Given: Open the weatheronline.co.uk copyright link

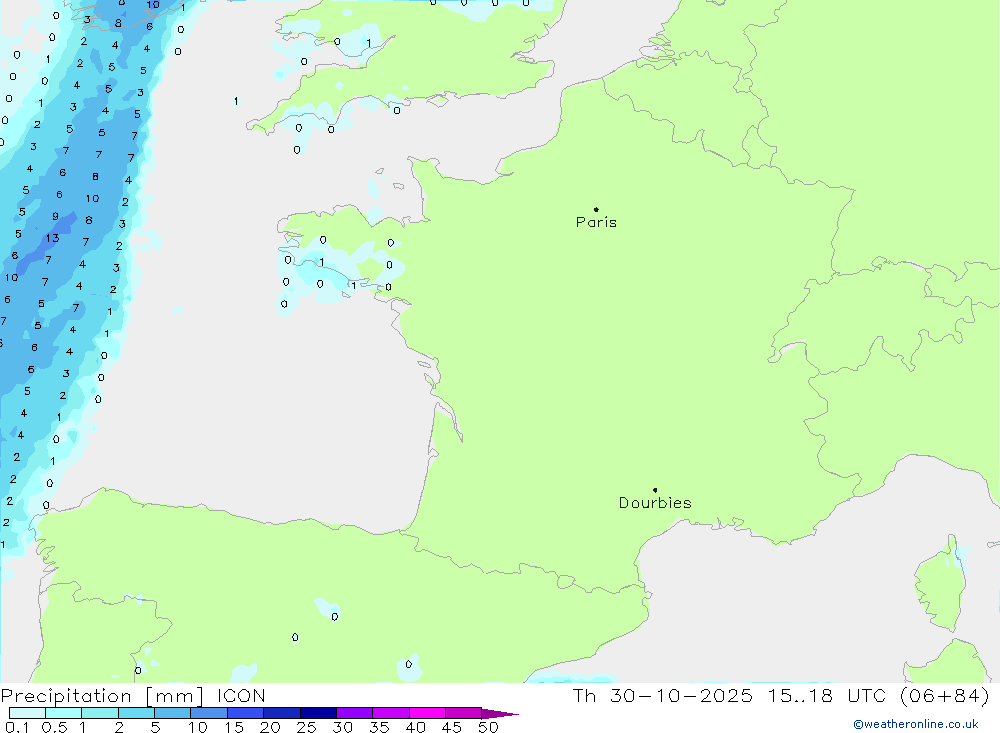Looking at the screenshot, I should click(915, 724).
